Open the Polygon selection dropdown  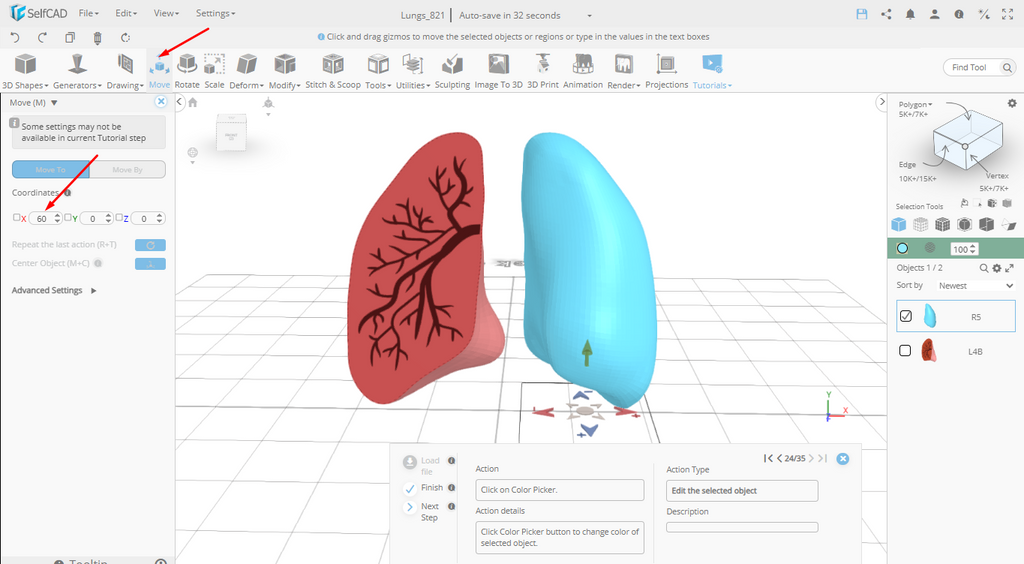tap(916, 104)
